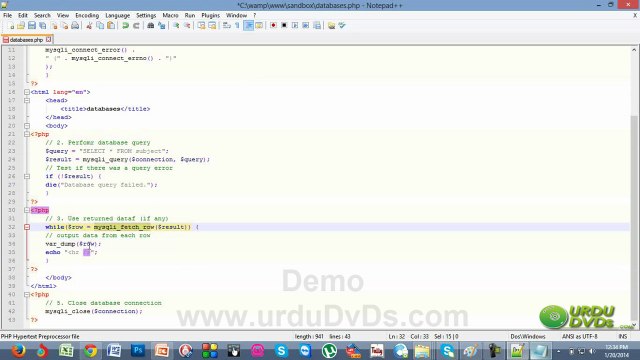Click the Zoom Out toolbar icon
This screenshot has width=640, height=360.
187,26
